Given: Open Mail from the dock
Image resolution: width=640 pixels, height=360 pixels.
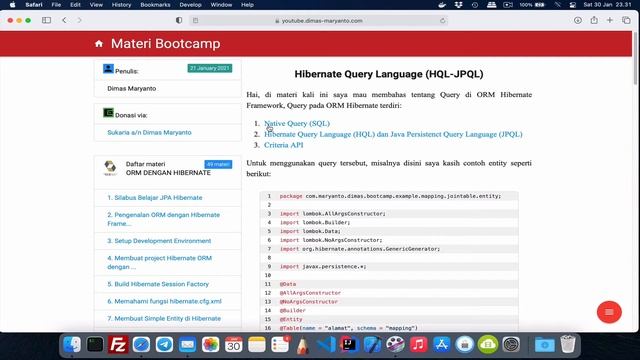Looking at the screenshot, I should [187, 345].
